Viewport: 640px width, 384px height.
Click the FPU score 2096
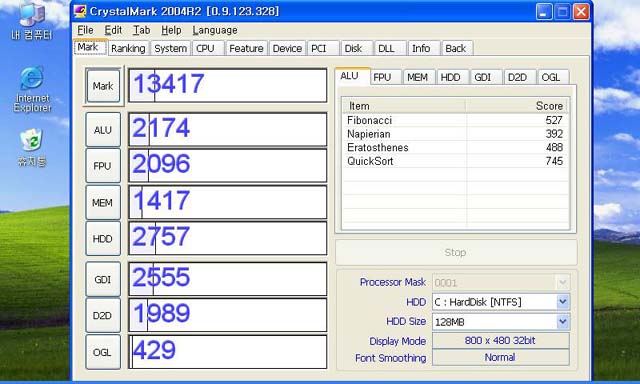click(161, 164)
